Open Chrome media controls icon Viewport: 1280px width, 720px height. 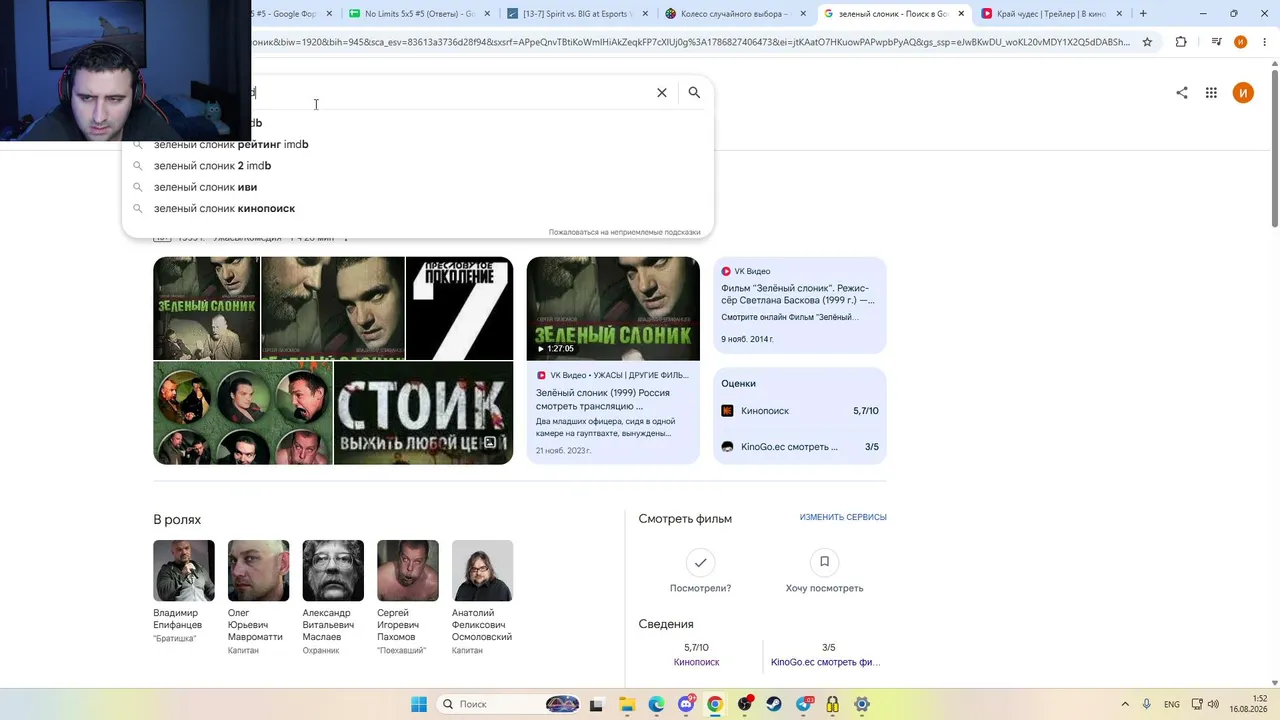click(x=1216, y=42)
